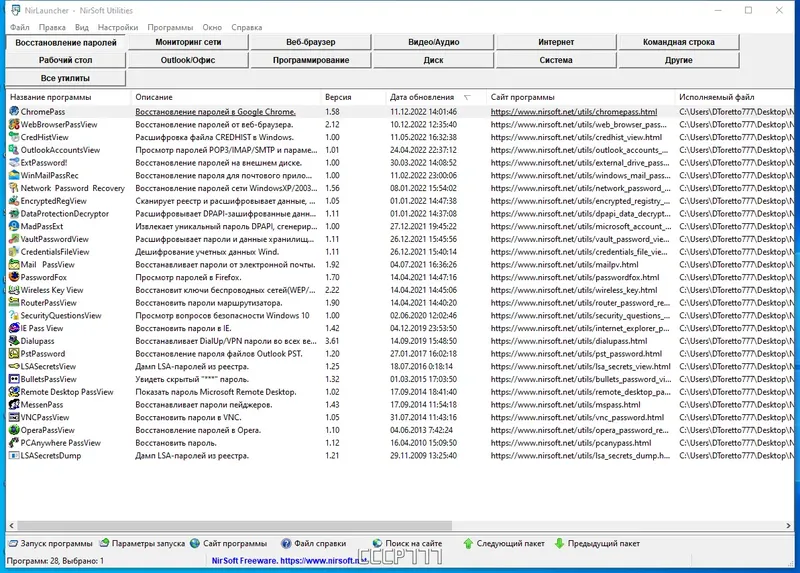Switch to Рабочий стол category
This screenshot has height=573, width=800.
[x=65, y=60]
